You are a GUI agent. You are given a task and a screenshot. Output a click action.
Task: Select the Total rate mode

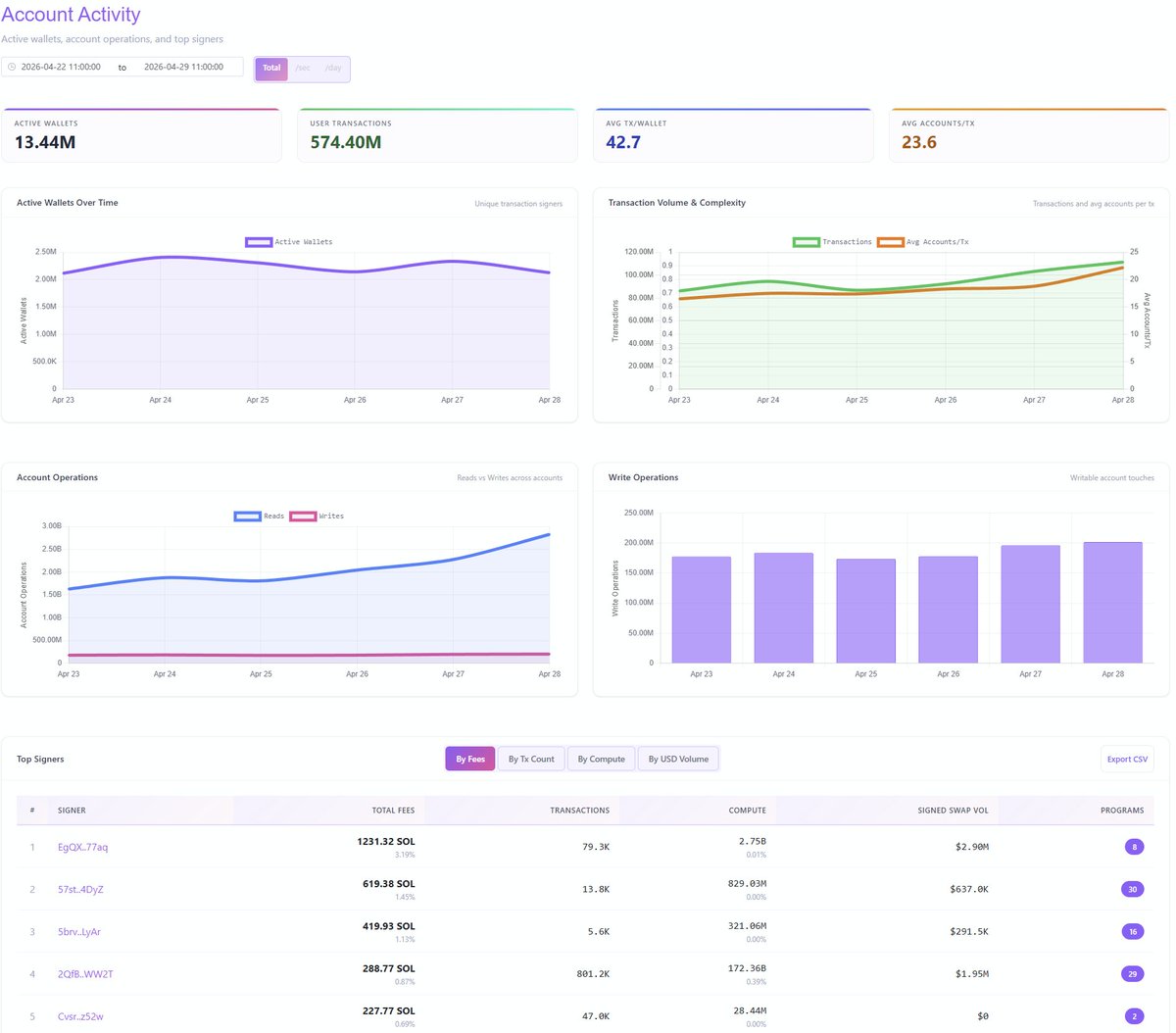[x=271, y=69]
